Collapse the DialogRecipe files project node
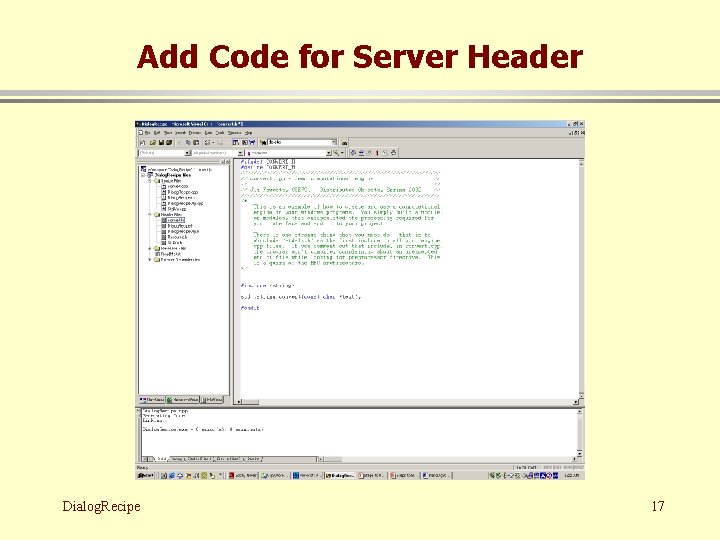Image resolution: width=720 pixels, height=540 pixels. click(x=142, y=175)
